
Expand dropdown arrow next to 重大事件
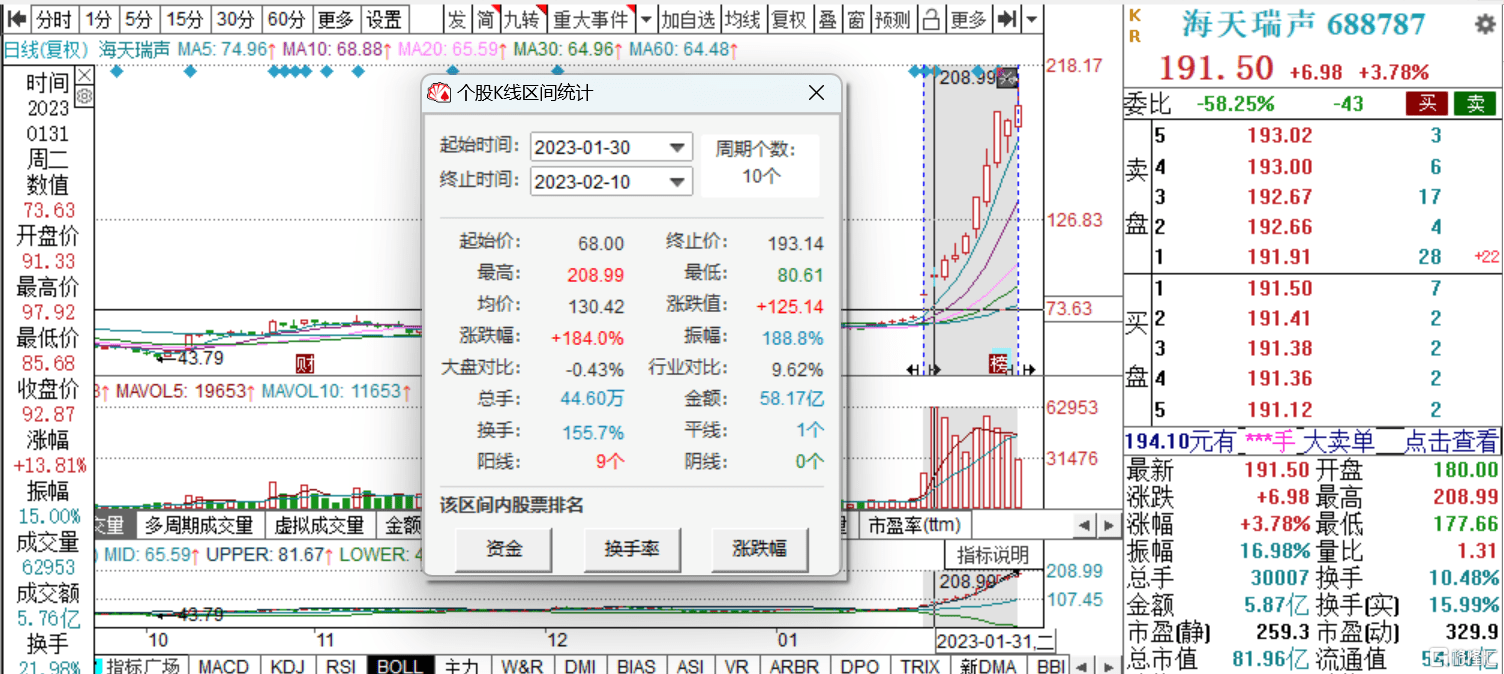646,19
